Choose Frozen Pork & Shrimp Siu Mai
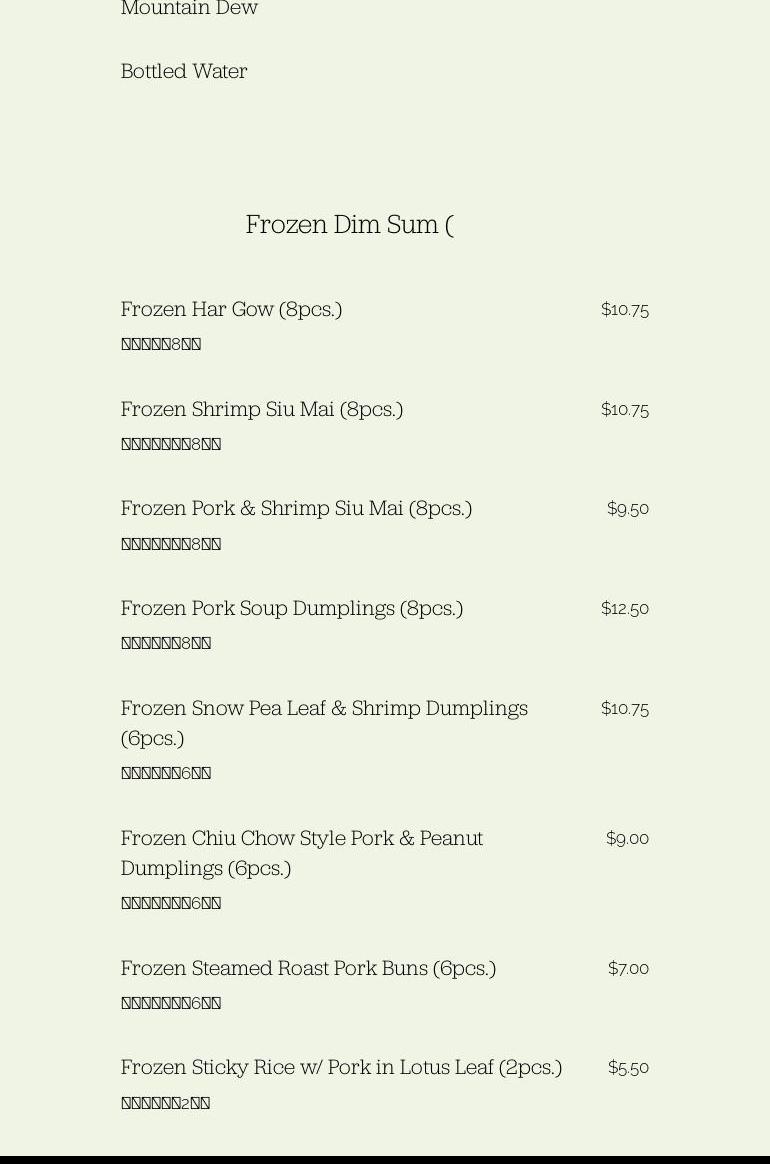770x1164 pixels. click(x=296, y=508)
